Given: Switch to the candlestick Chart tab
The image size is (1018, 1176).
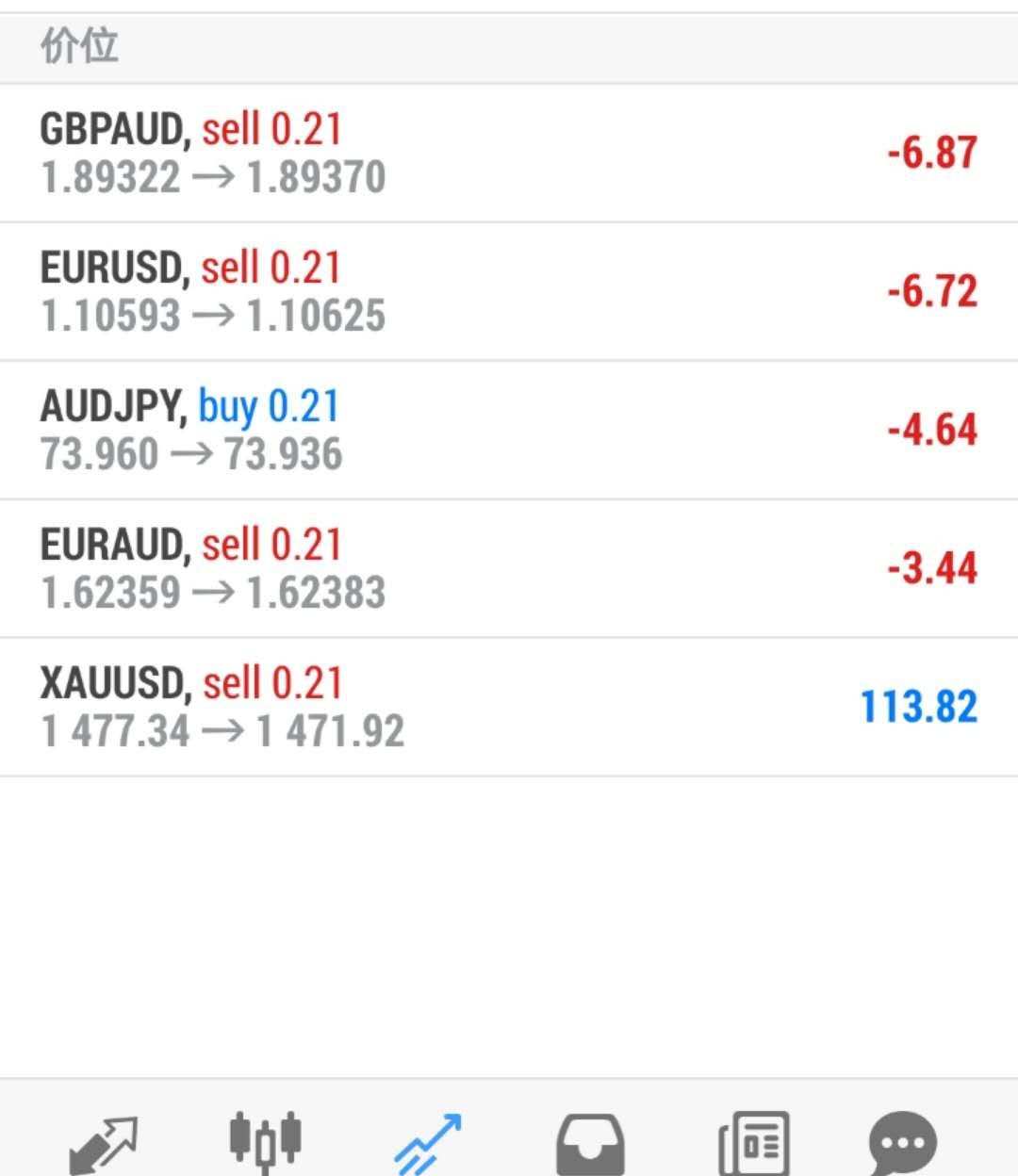Looking at the screenshot, I should click(x=265, y=1141).
